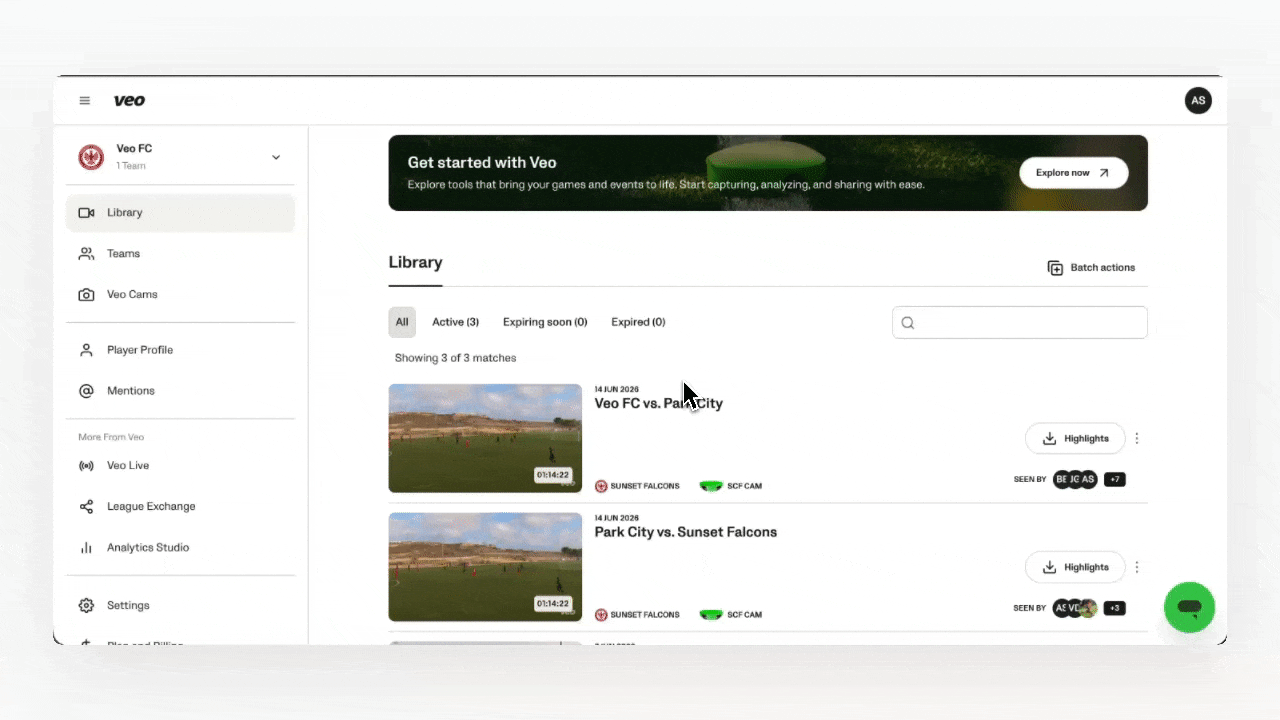The height and width of the screenshot is (720, 1280).
Task: Click the Mentions at-sign icon
Action: click(86, 391)
